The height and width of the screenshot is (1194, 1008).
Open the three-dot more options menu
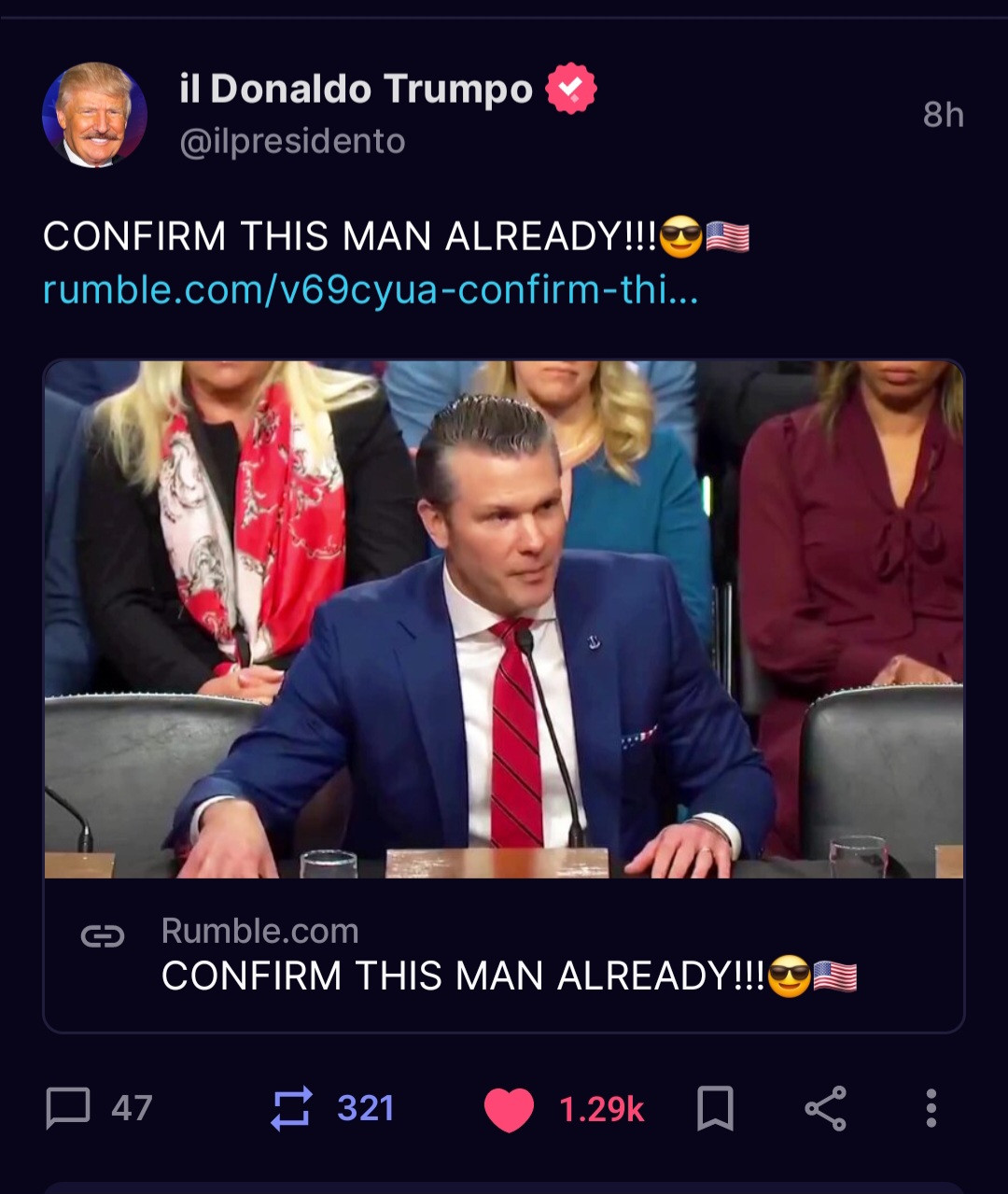coord(931,1108)
